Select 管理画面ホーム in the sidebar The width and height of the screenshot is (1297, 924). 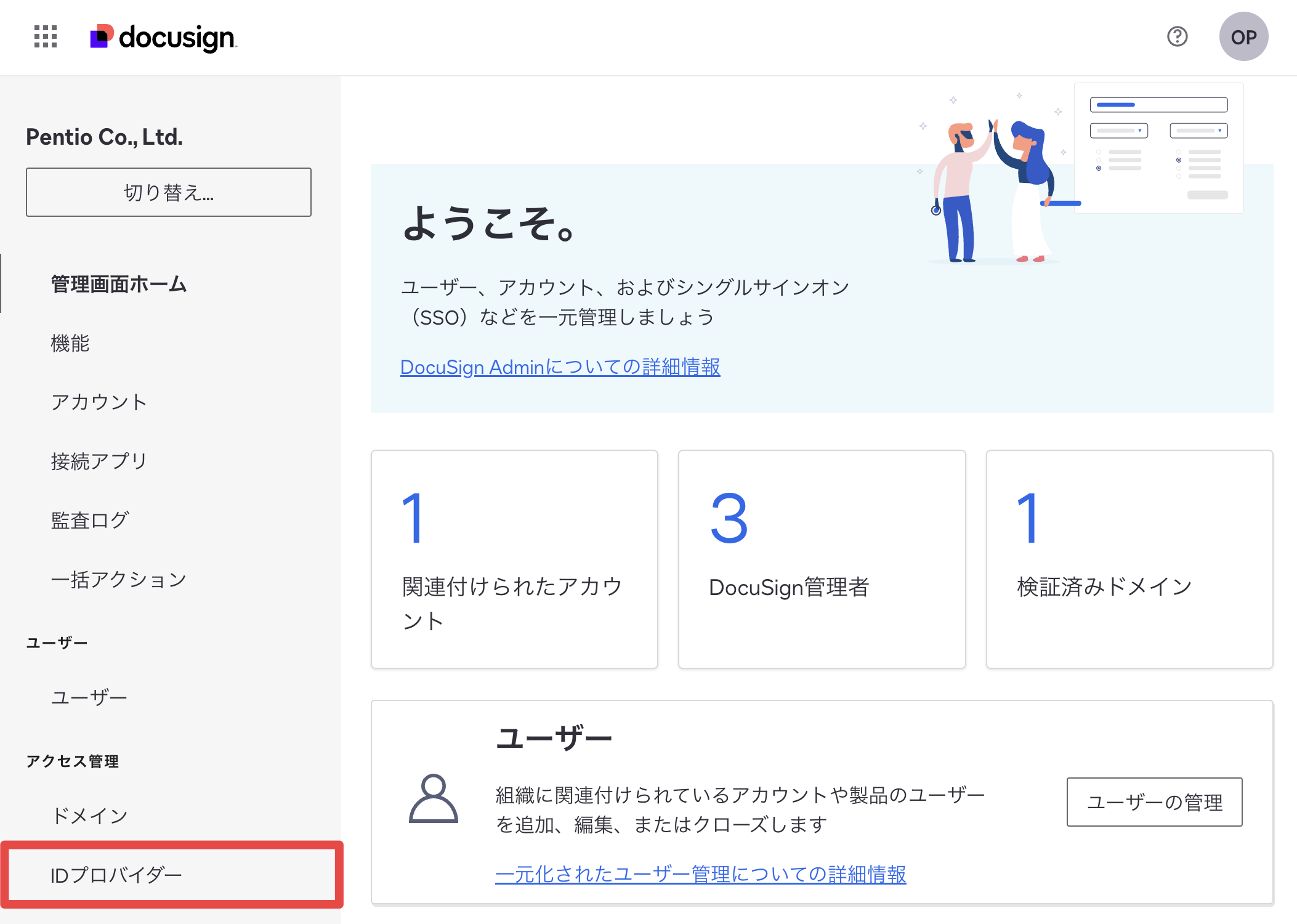click(x=118, y=284)
